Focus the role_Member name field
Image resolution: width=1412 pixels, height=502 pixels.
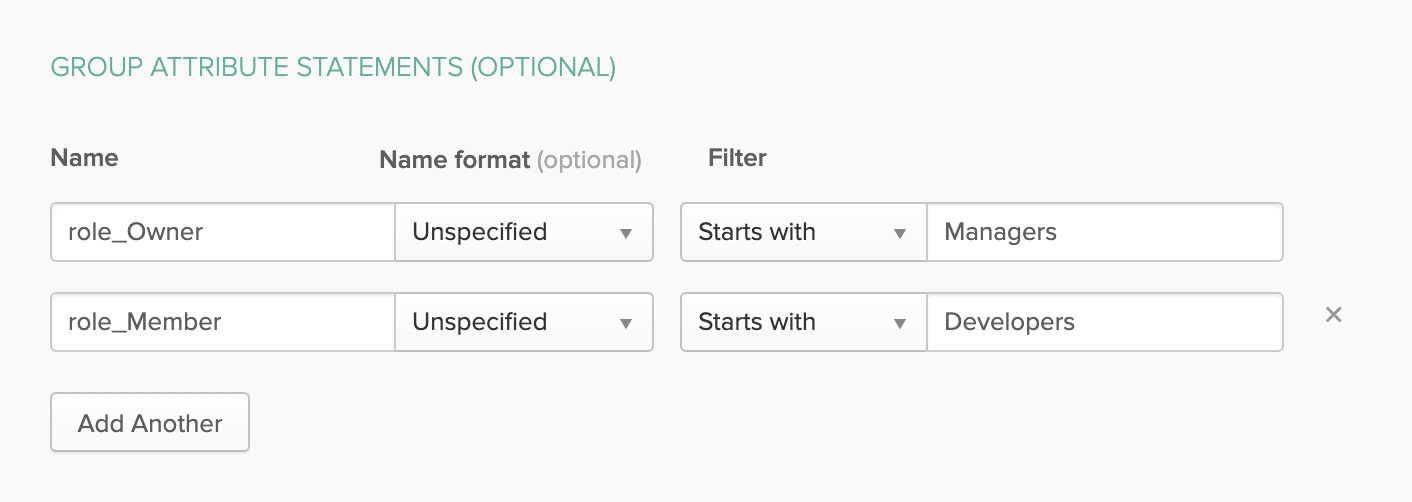point(222,323)
